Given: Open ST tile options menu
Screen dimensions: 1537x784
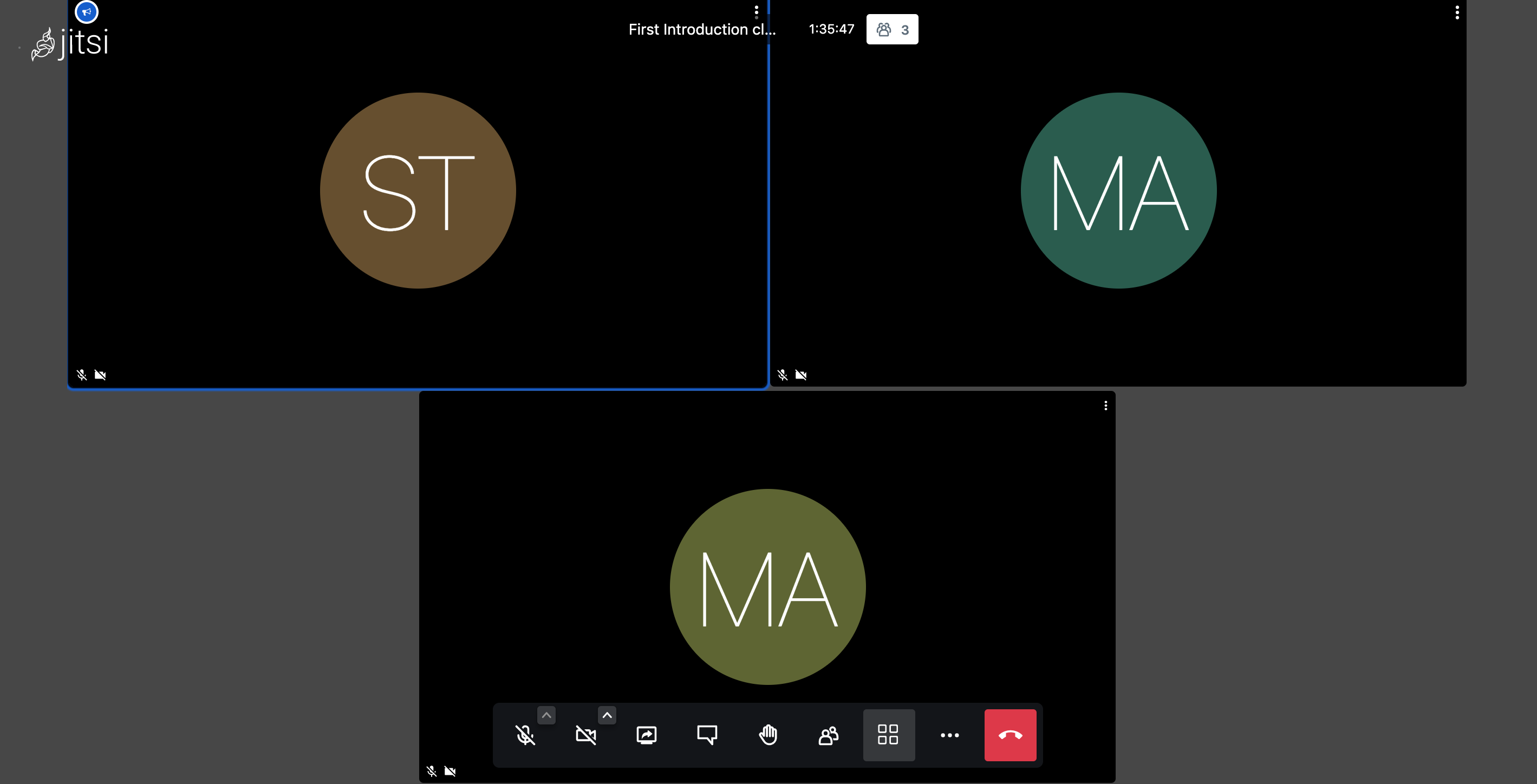Looking at the screenshot, I should point(756,12).
